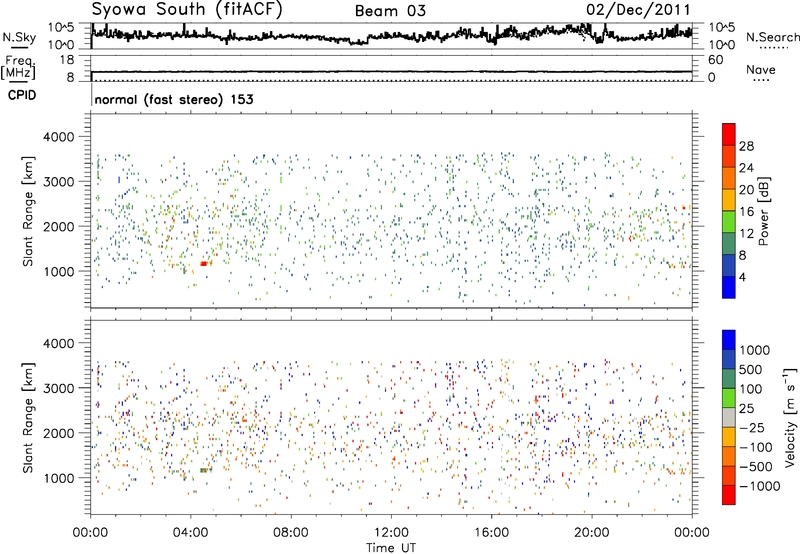This screenshot has width=800, height=554.
Task: Click the '16' power colorbar label
Action: pyautogui.click(x=746, y=212)
